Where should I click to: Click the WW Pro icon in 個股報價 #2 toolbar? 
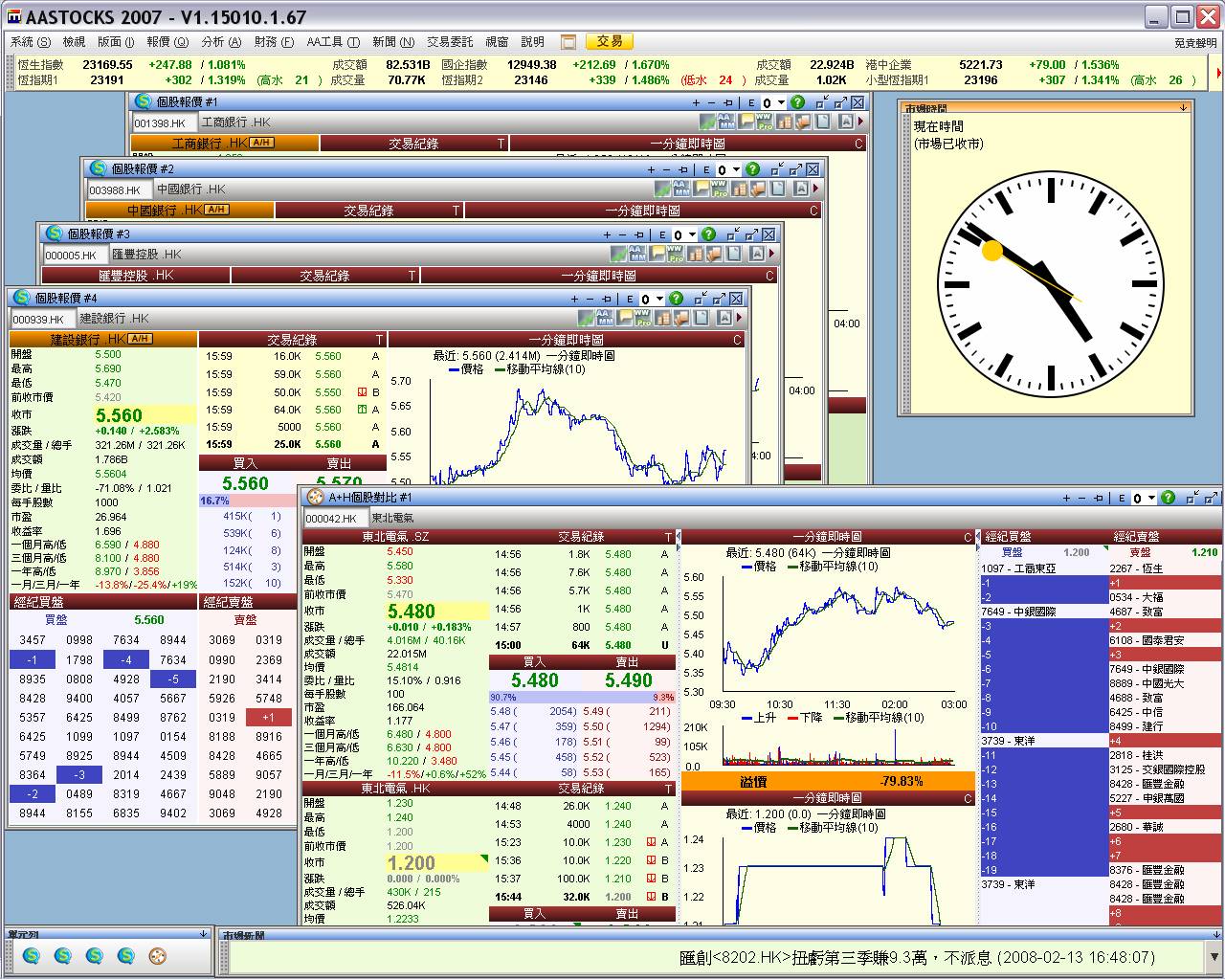(719, 189)
